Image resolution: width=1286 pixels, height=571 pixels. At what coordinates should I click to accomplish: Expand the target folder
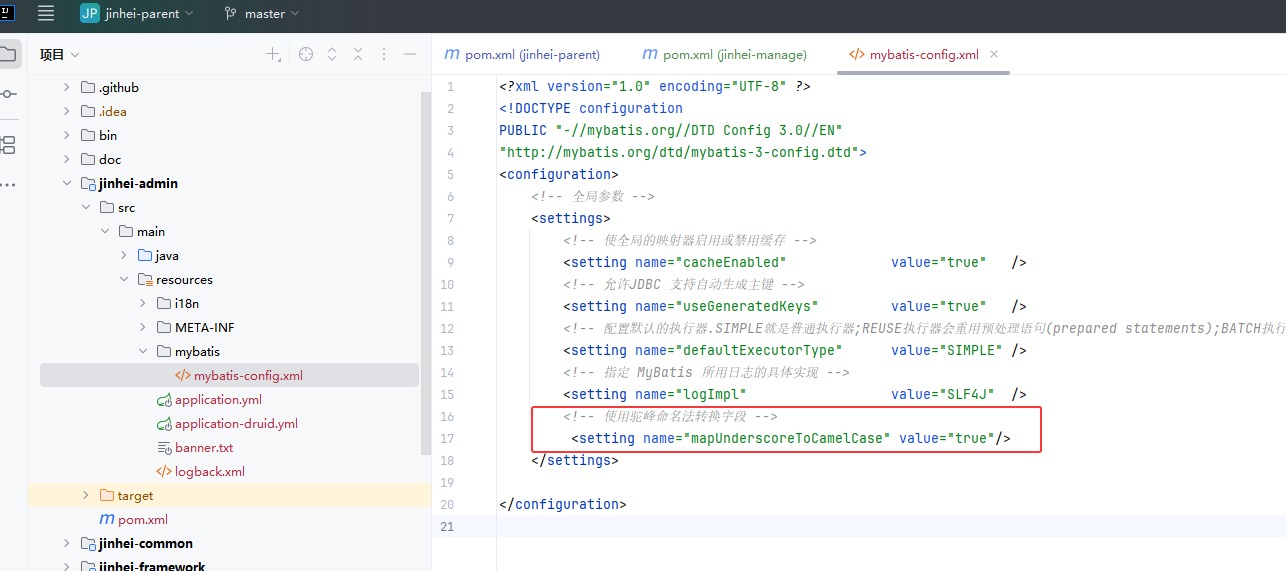tap(86, 496)
